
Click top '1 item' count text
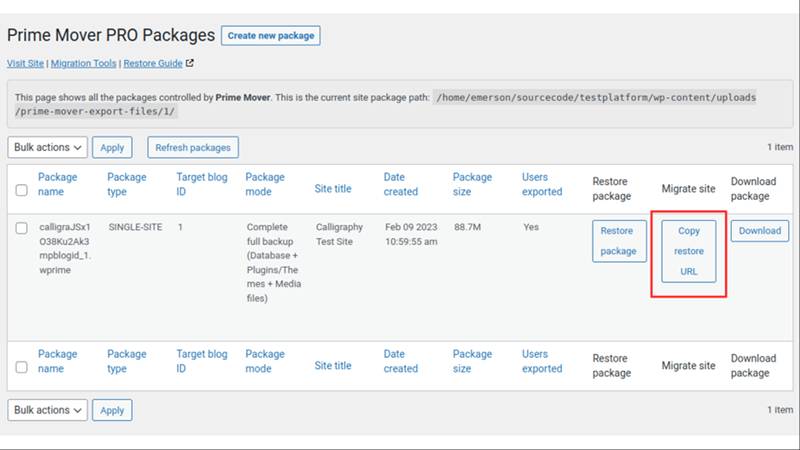tap(780, 147)
